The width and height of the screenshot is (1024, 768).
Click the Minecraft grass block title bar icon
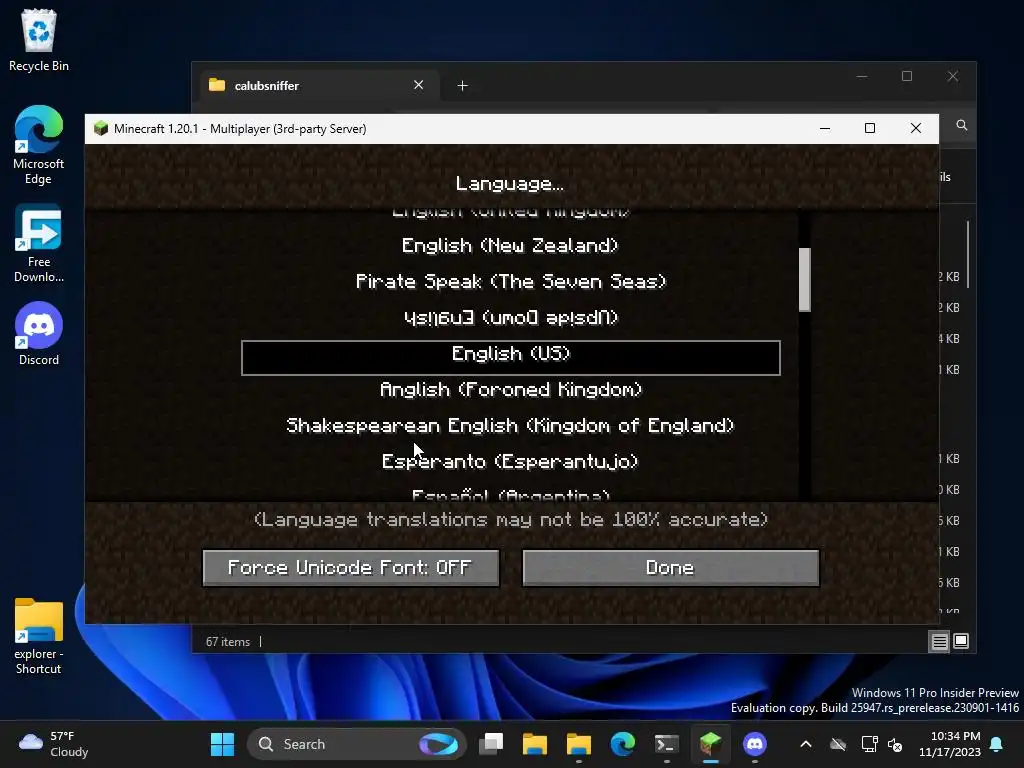tap(101, 128)
